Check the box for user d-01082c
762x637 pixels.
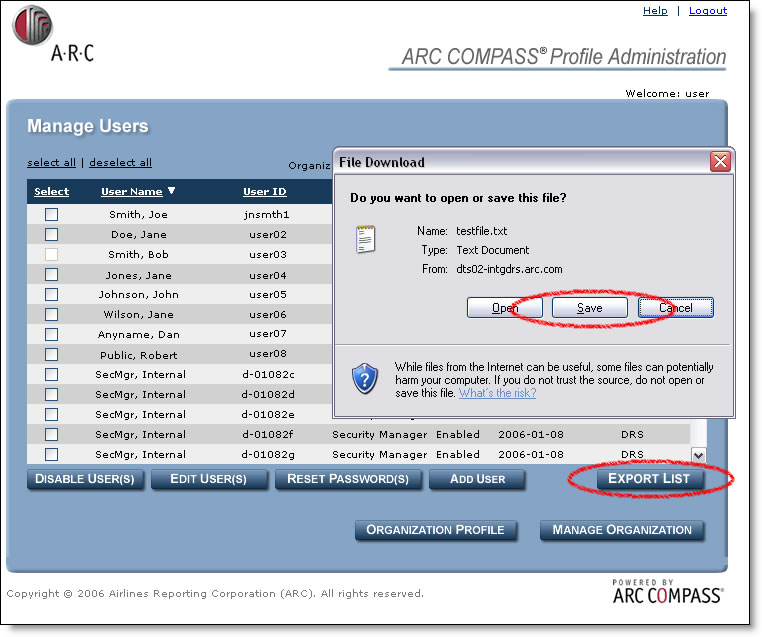[x=52, y=374]
